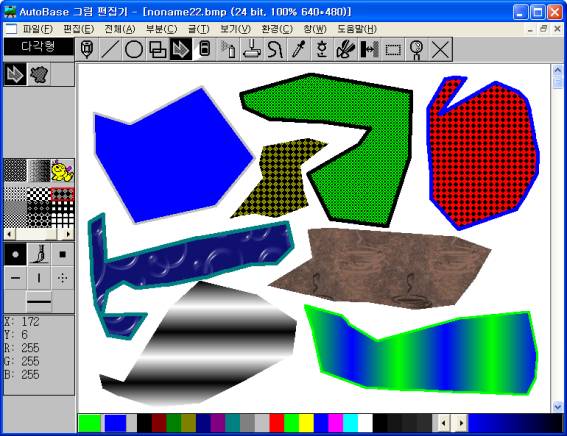Pick the red color swatch in palette

pos(277,423)
